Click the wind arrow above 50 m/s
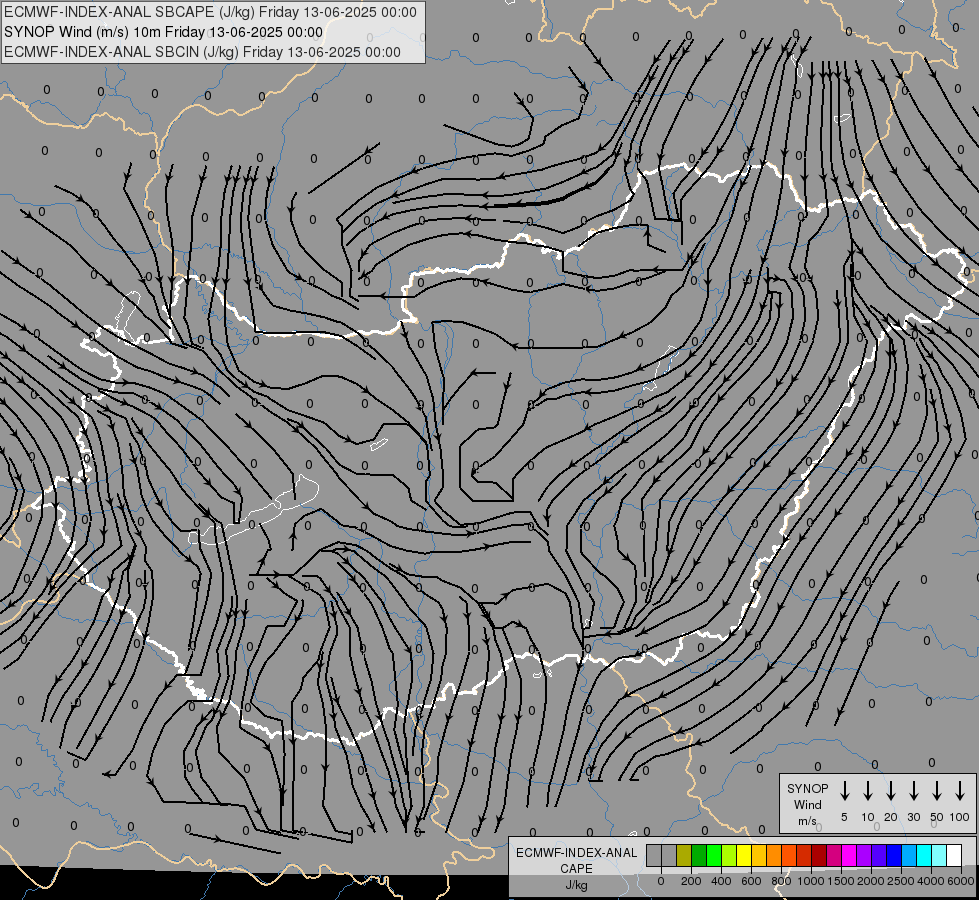Viewport: 979px width, 900px height. point(937,791)
